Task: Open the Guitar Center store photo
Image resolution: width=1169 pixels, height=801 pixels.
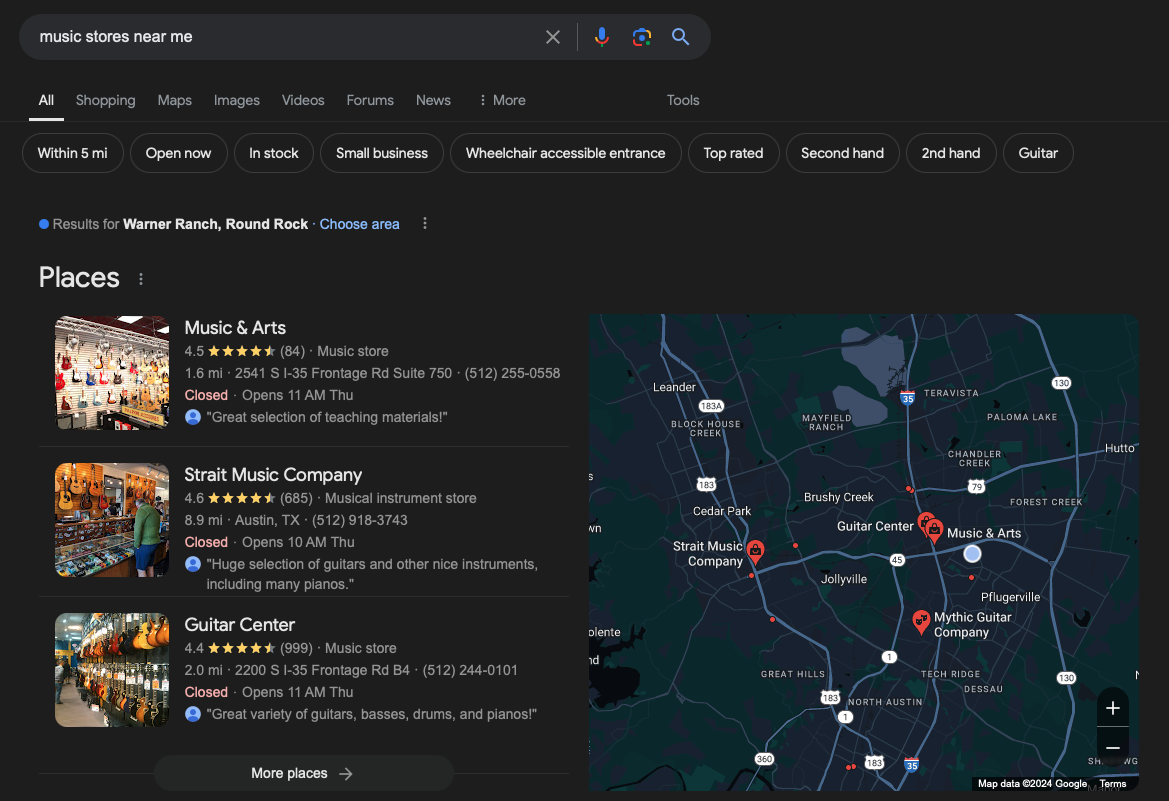Action: coord(112,670)
